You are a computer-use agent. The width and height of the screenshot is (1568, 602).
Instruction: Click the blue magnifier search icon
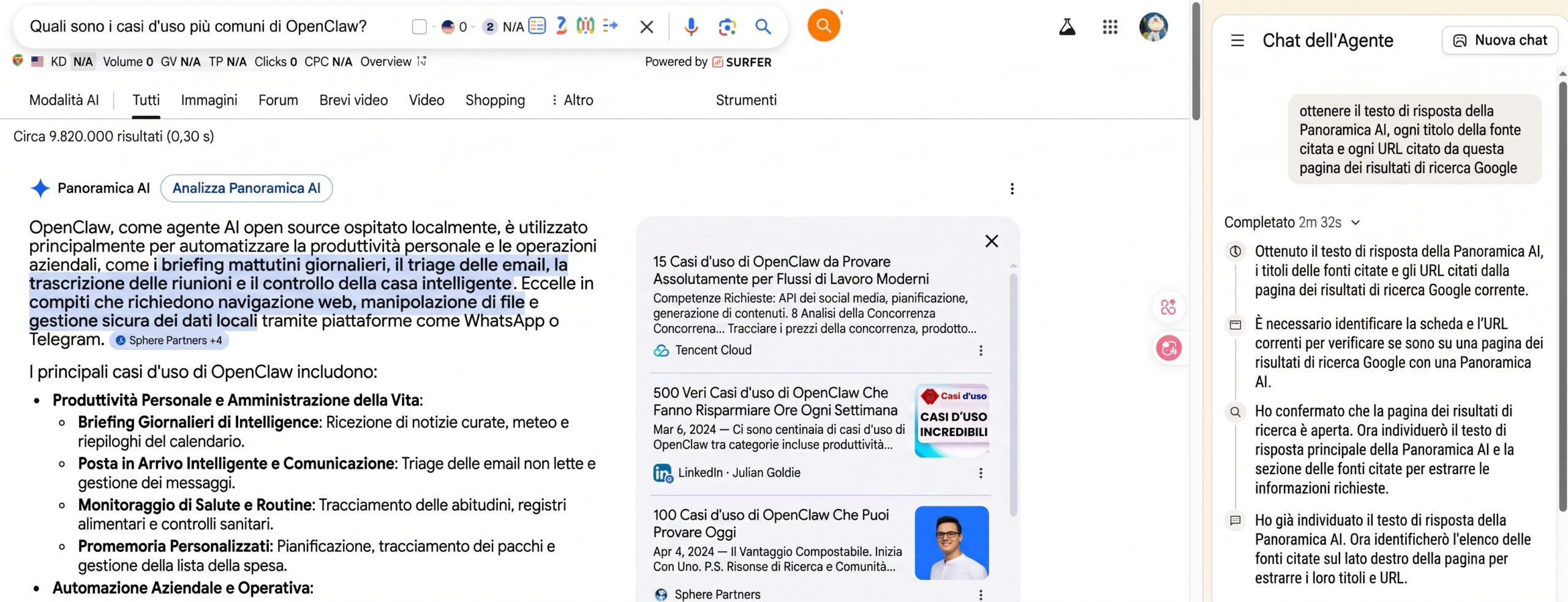[763, 26]
